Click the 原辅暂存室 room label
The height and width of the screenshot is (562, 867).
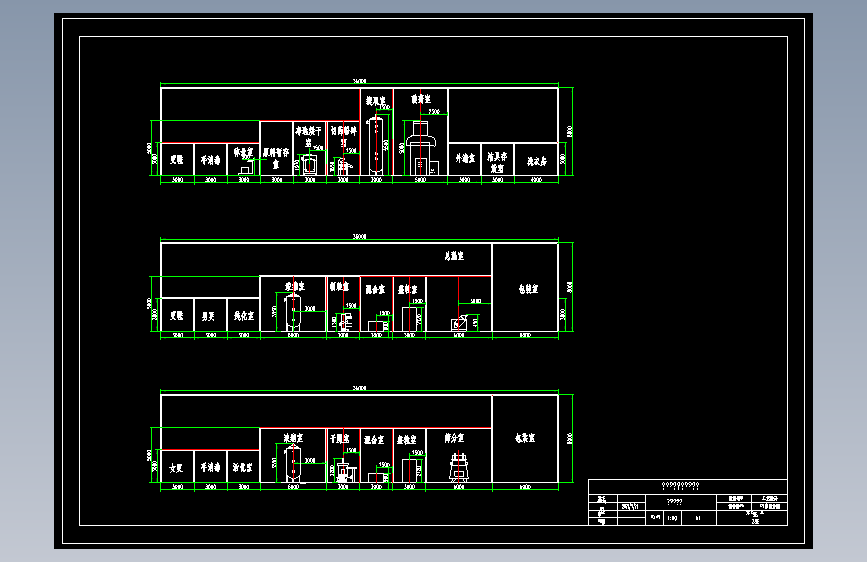click(x=276, y=157)
